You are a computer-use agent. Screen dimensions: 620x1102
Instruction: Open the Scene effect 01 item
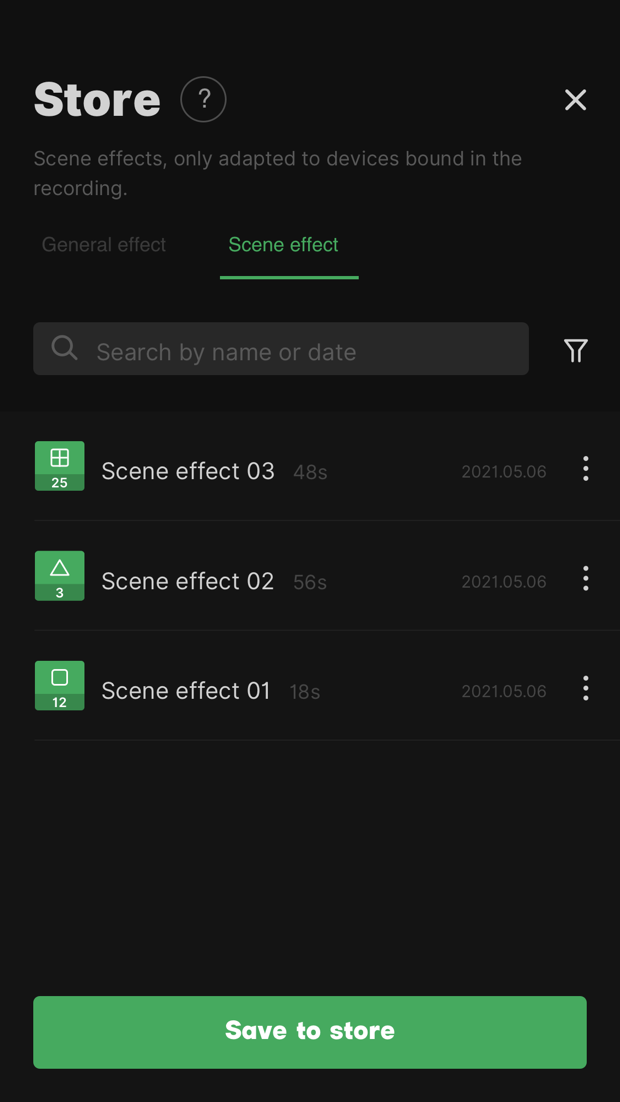186,691
